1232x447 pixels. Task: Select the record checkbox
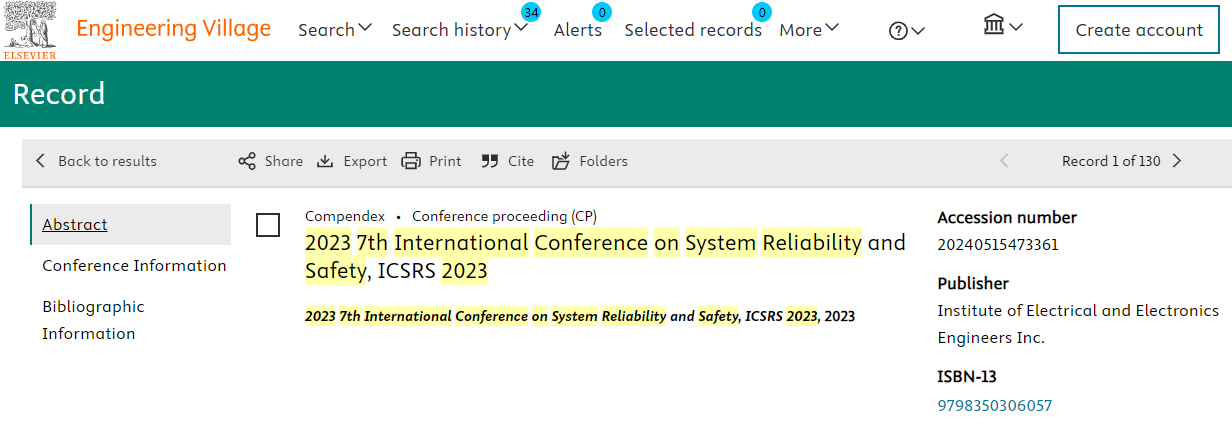[x=268, y=225]
